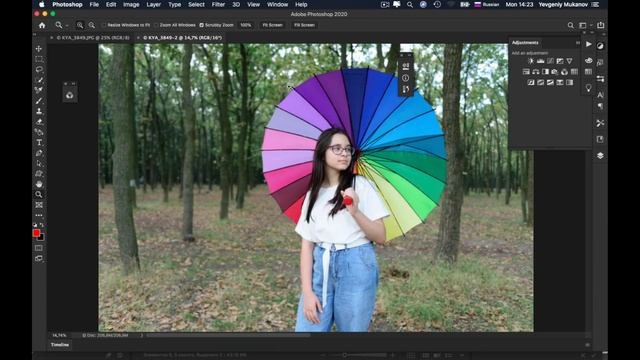Viewport: 640px width, 360px height.
Task: Uncheck Scrubby Zoom checkbox
Action: pos(201,25)
